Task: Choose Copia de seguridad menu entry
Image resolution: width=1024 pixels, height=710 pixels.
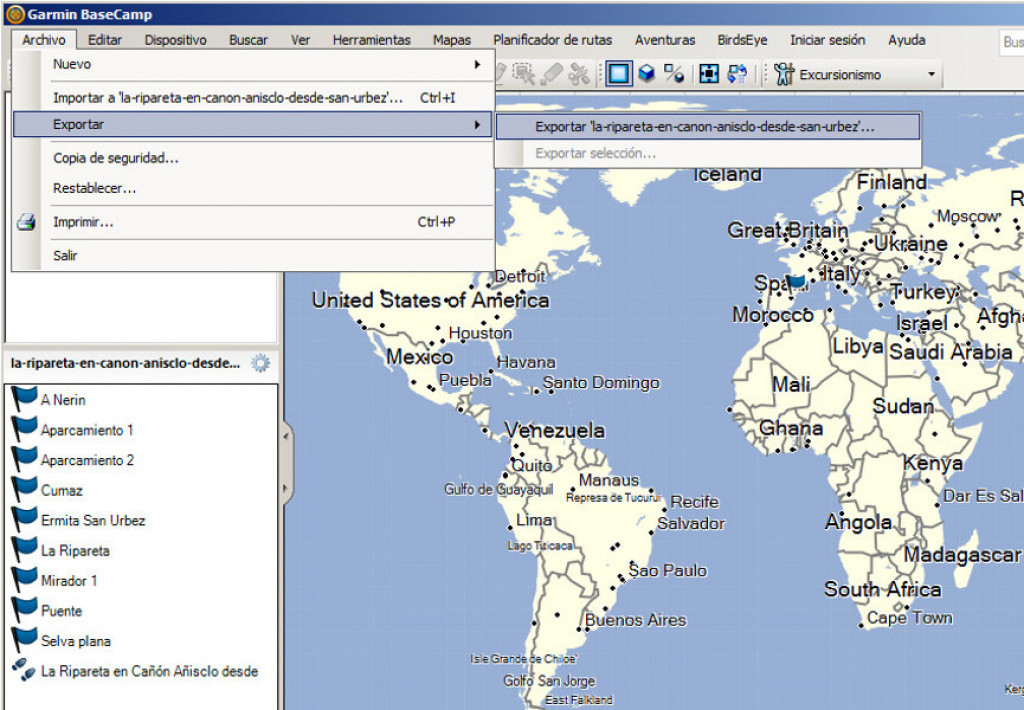Action: click(251, 158)
